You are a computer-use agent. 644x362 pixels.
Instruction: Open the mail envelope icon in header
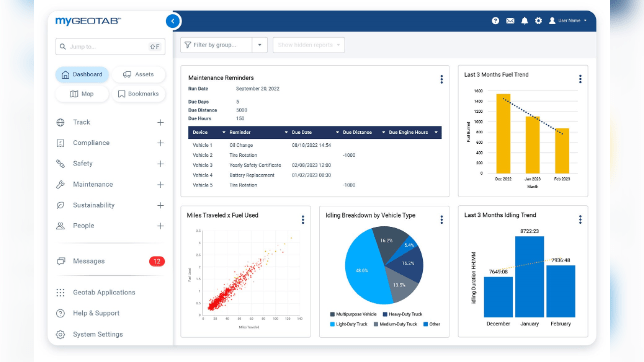510,21
